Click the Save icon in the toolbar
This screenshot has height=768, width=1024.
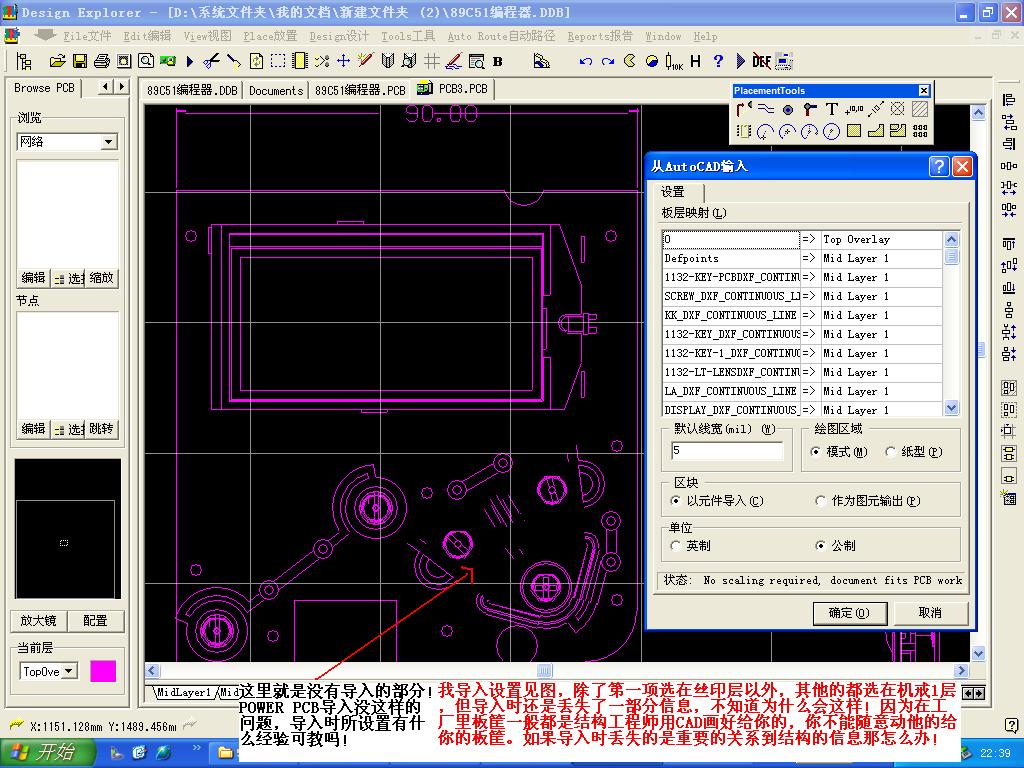point(79,61)
